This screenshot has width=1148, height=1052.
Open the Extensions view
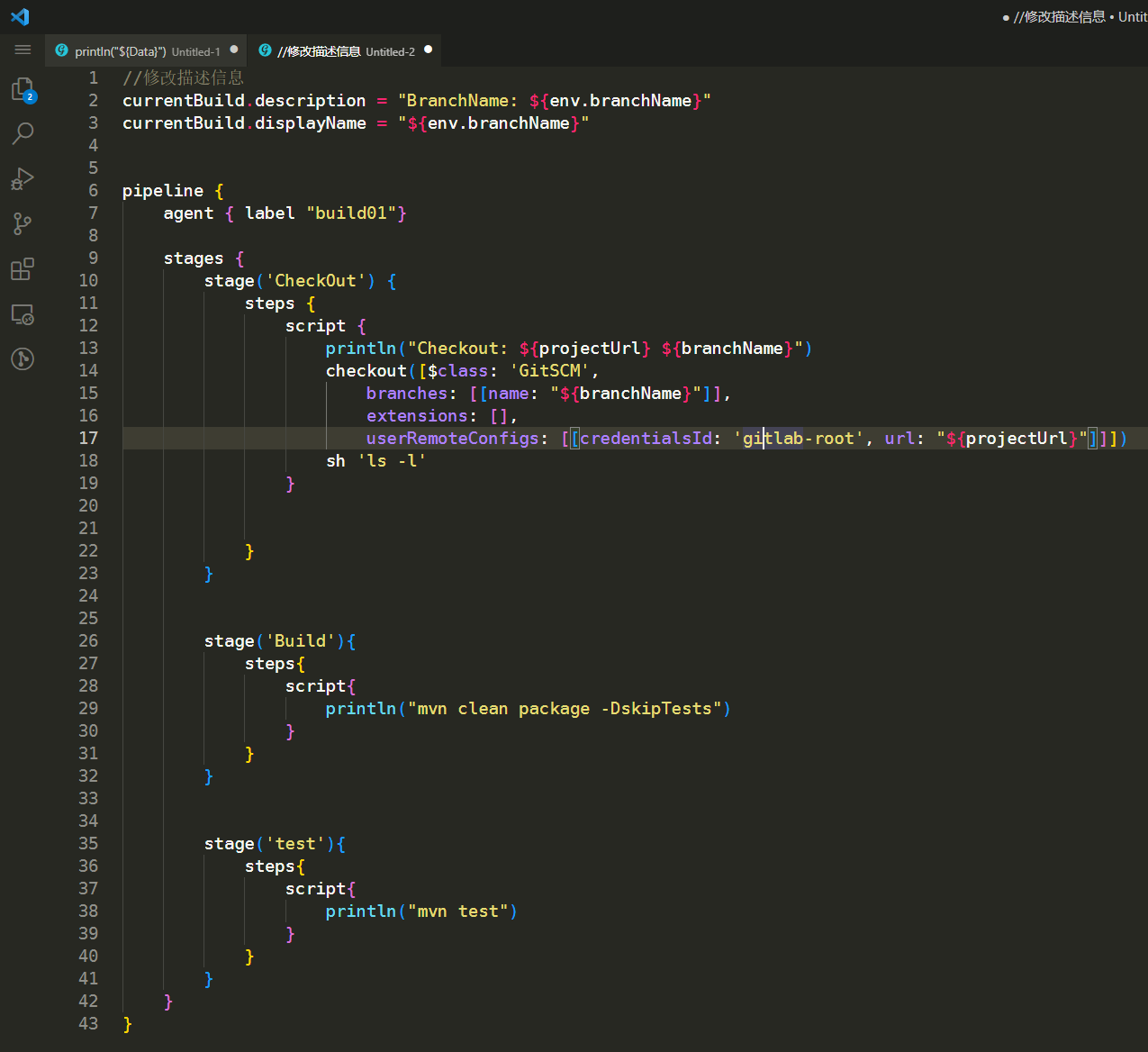tap(23, 268)
